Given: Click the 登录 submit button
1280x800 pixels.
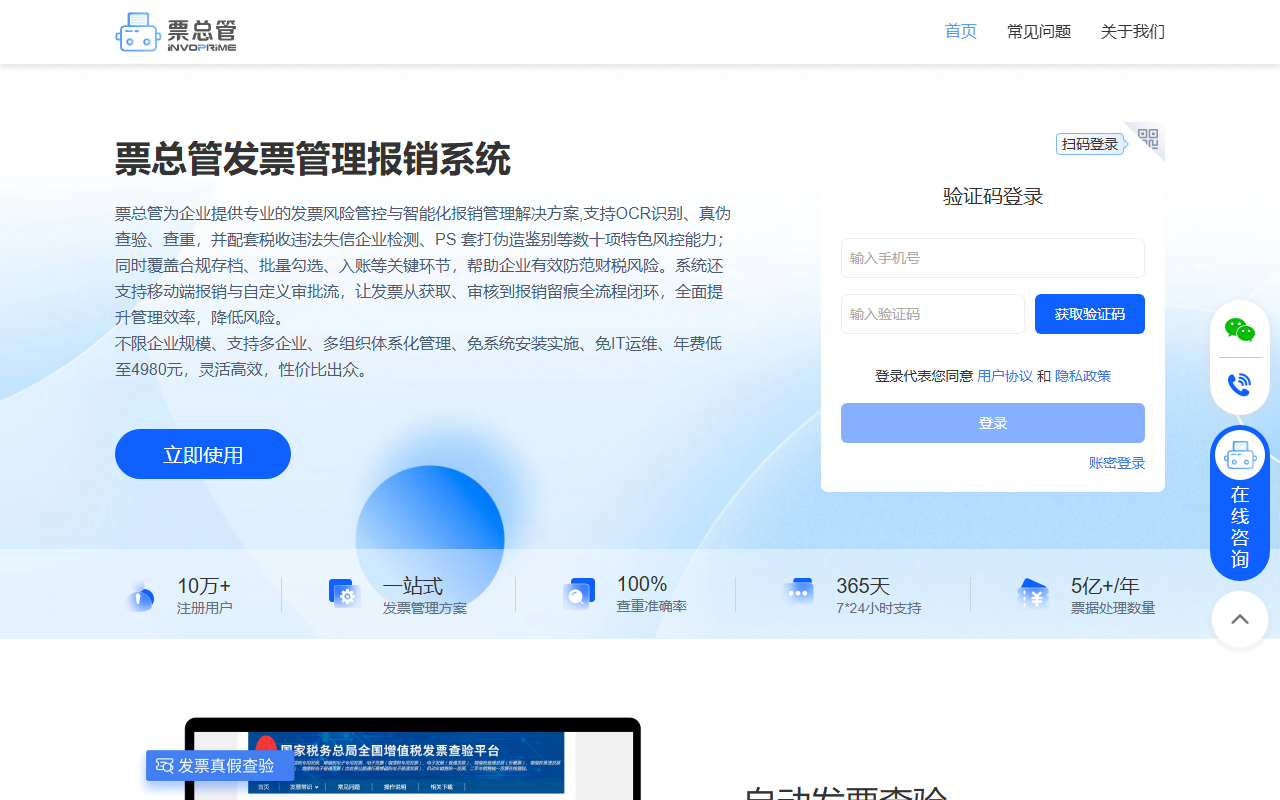Looking at the screenshot, I should [993, 423].
